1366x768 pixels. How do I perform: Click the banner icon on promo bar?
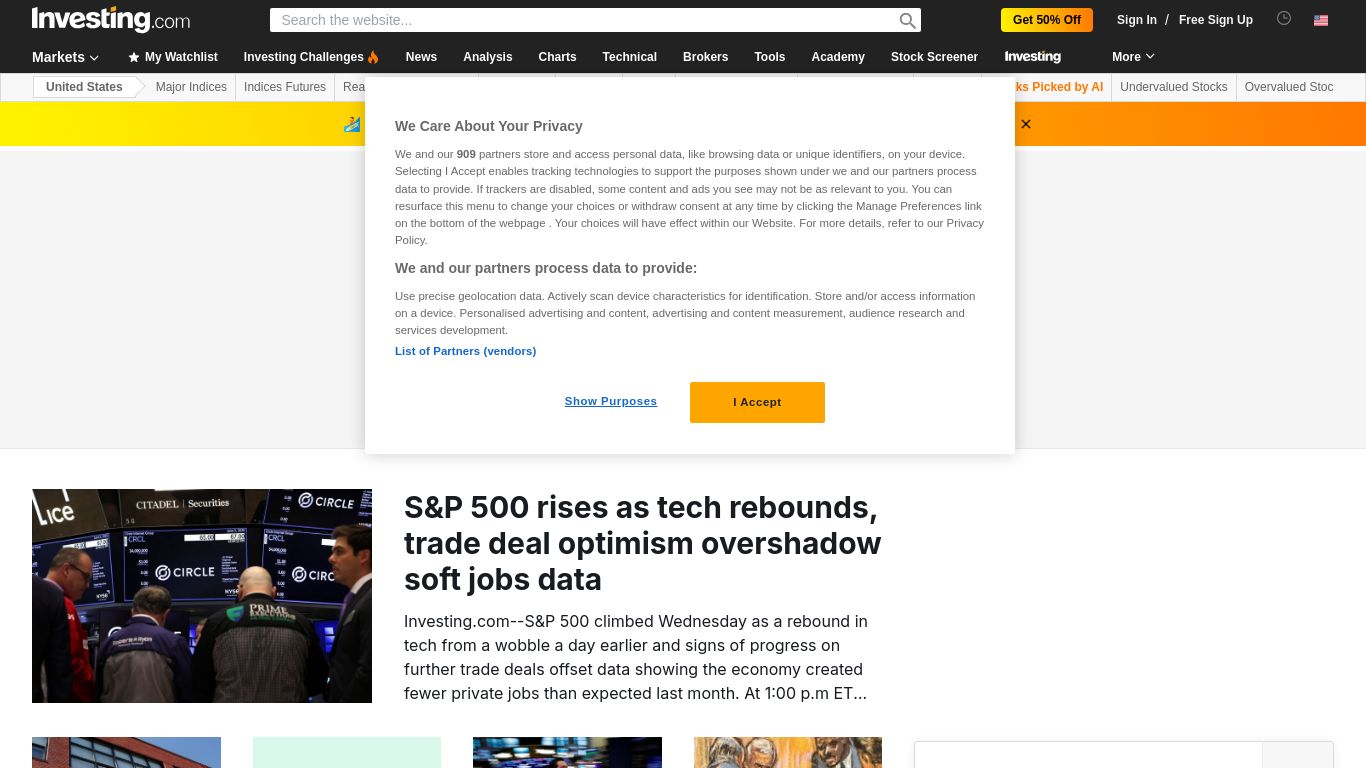point(352,124)
